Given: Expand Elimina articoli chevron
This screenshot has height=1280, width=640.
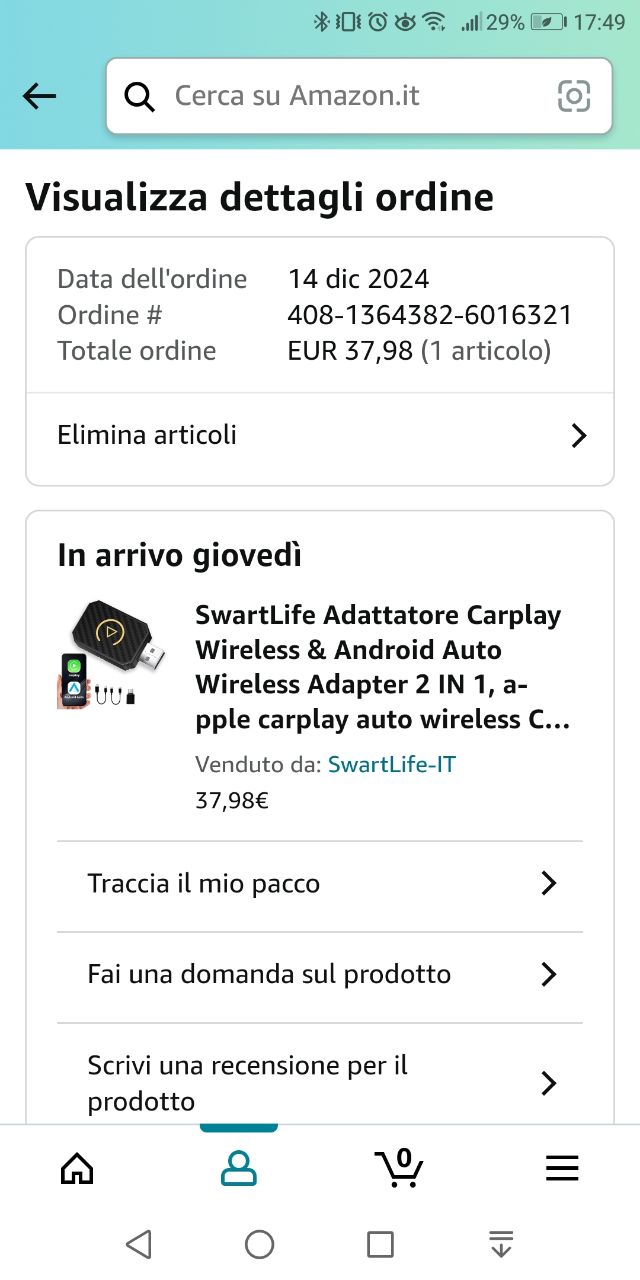Looking at the screenshot, I should pyautogui.click(x=578, y=436).
